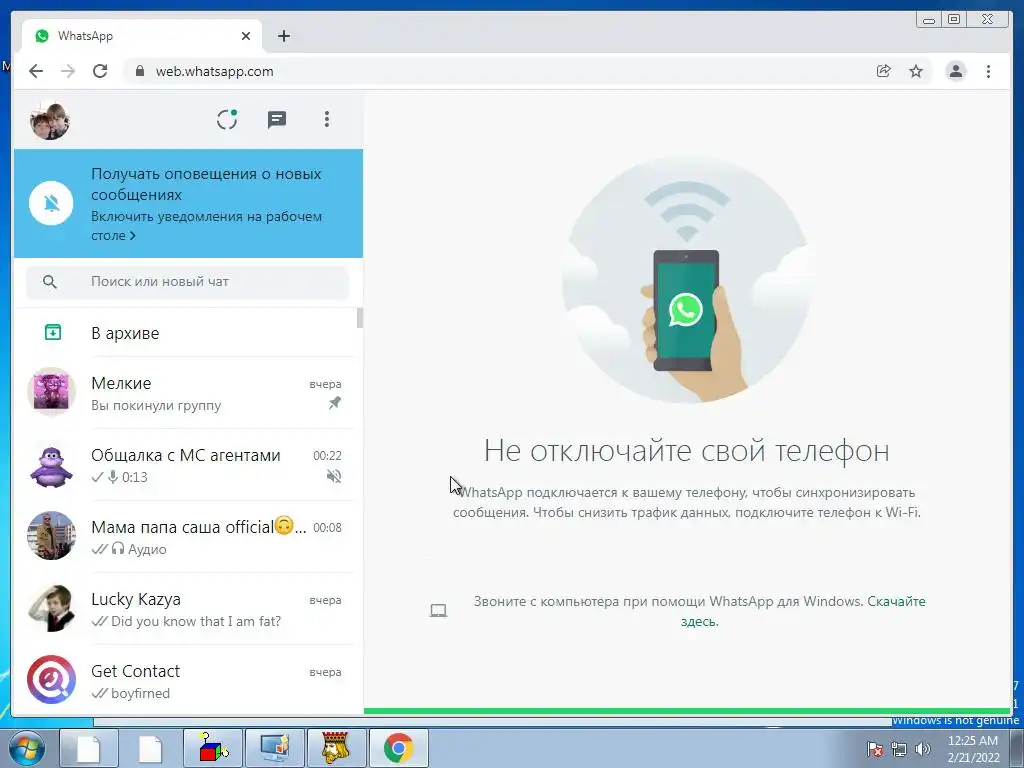Open the archived chats box icon

[53, 332]
